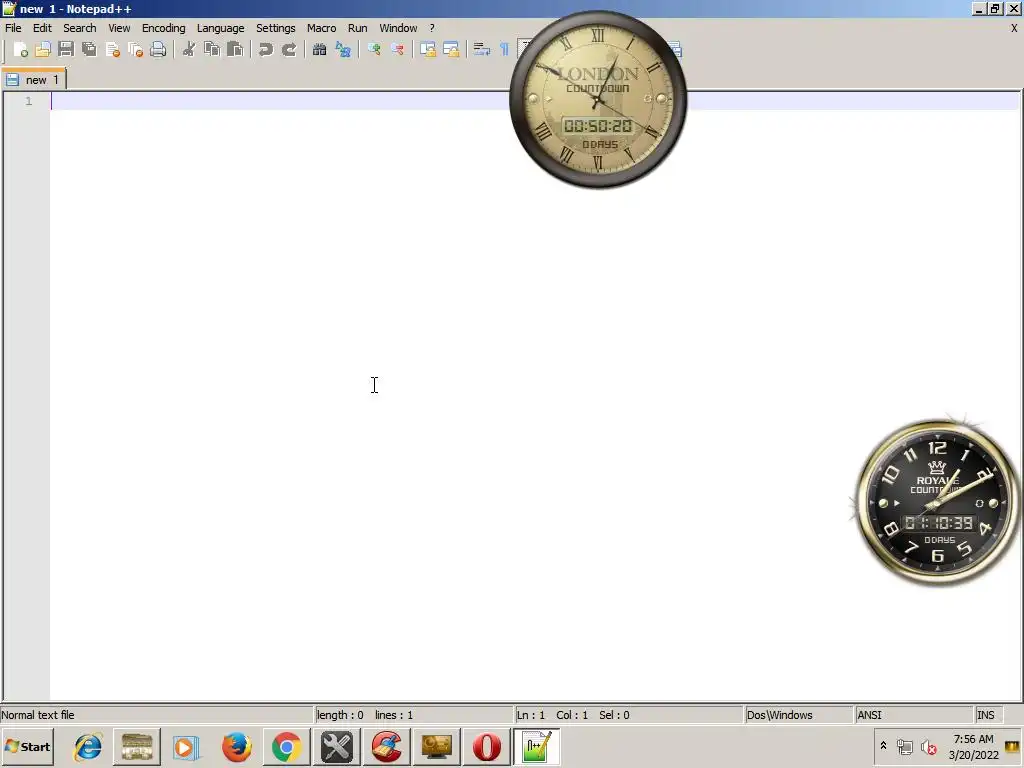Click 'length : 0 lines : 1' status field
Screen dimensions: 1024x768
tap(414, 715)
